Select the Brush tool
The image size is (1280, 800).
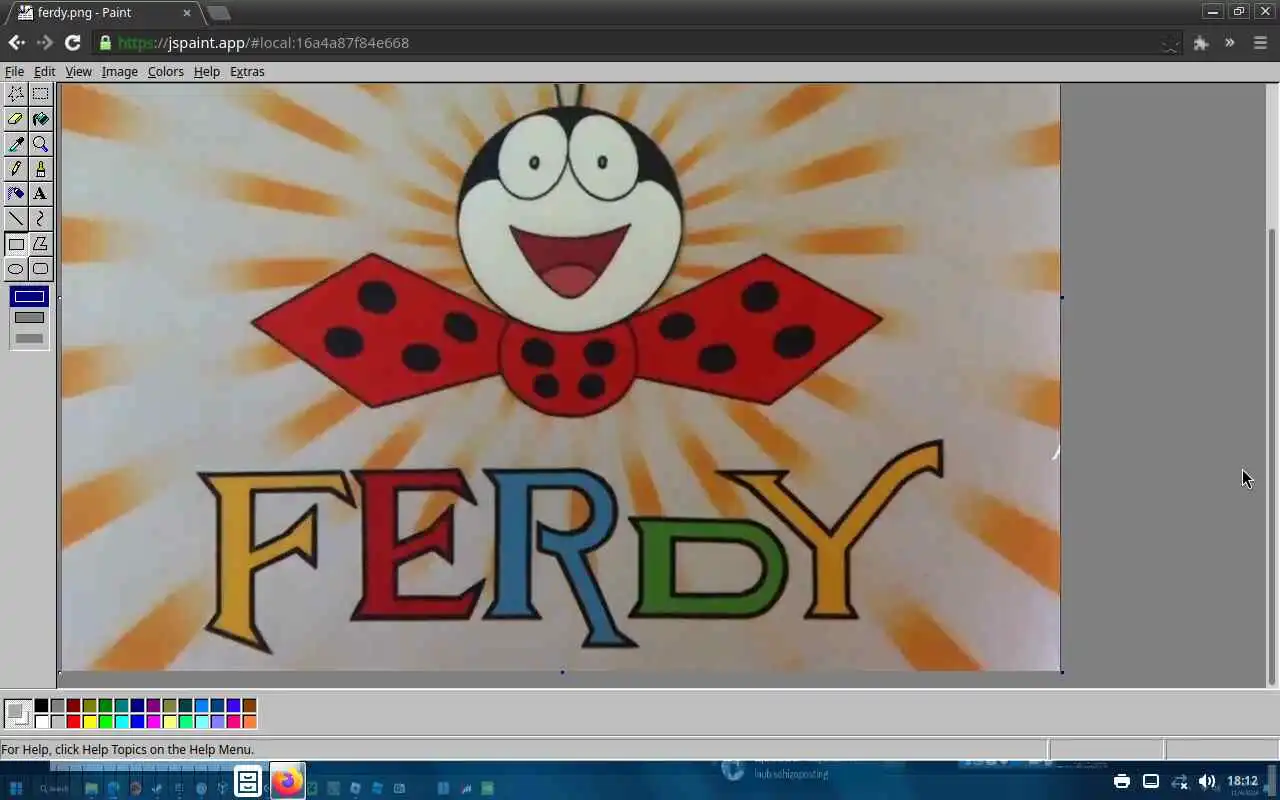(x=40, y=169)
